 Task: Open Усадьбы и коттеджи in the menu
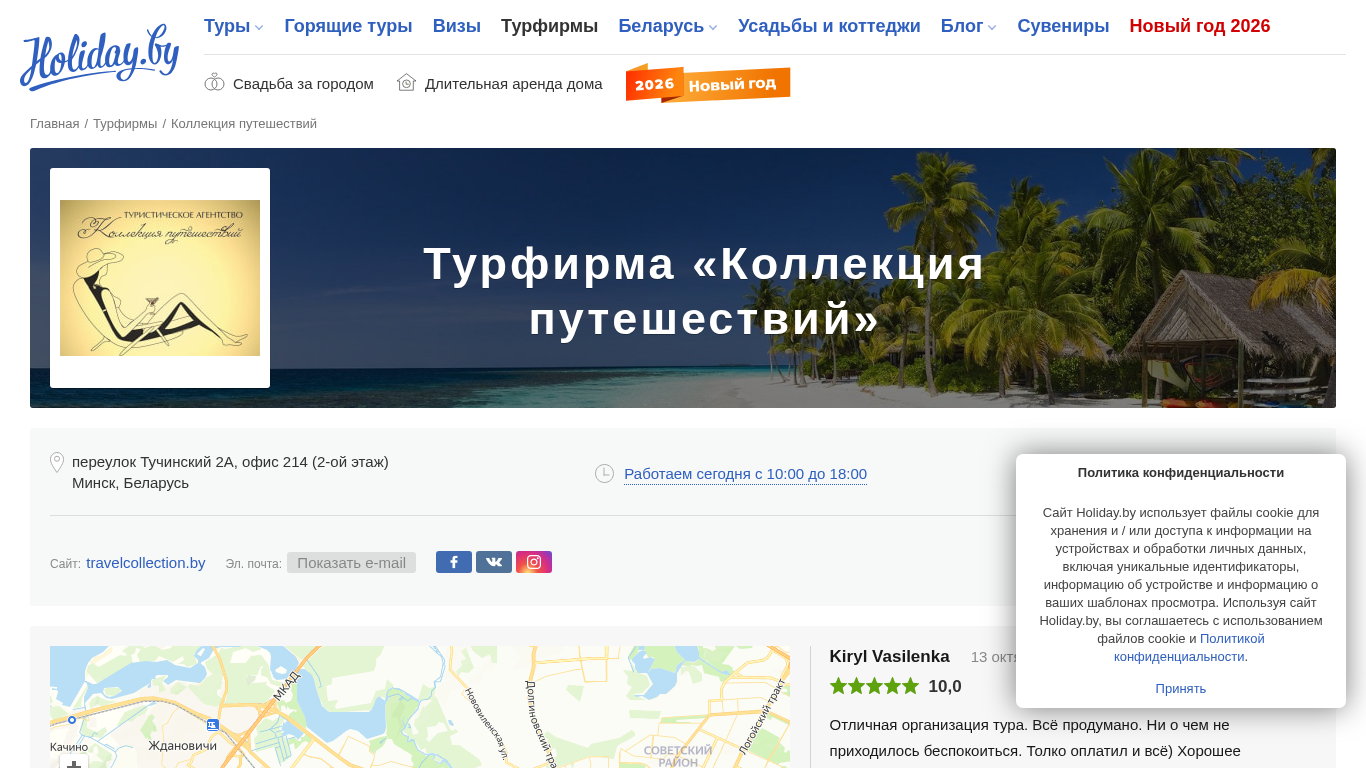[x=829, y=26]
